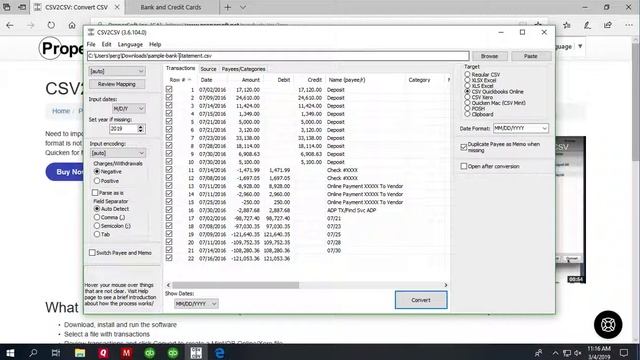Viewport: 640px width, 360px height.
Task: Open the Action Center notifications
Action: (624, 353)
